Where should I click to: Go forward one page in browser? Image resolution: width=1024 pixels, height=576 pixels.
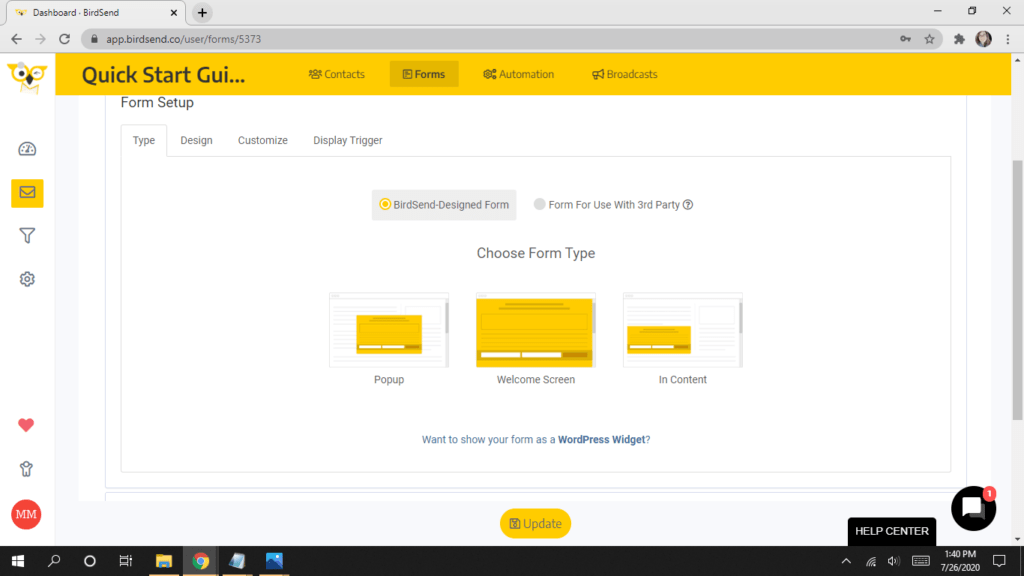click(40, 39)
